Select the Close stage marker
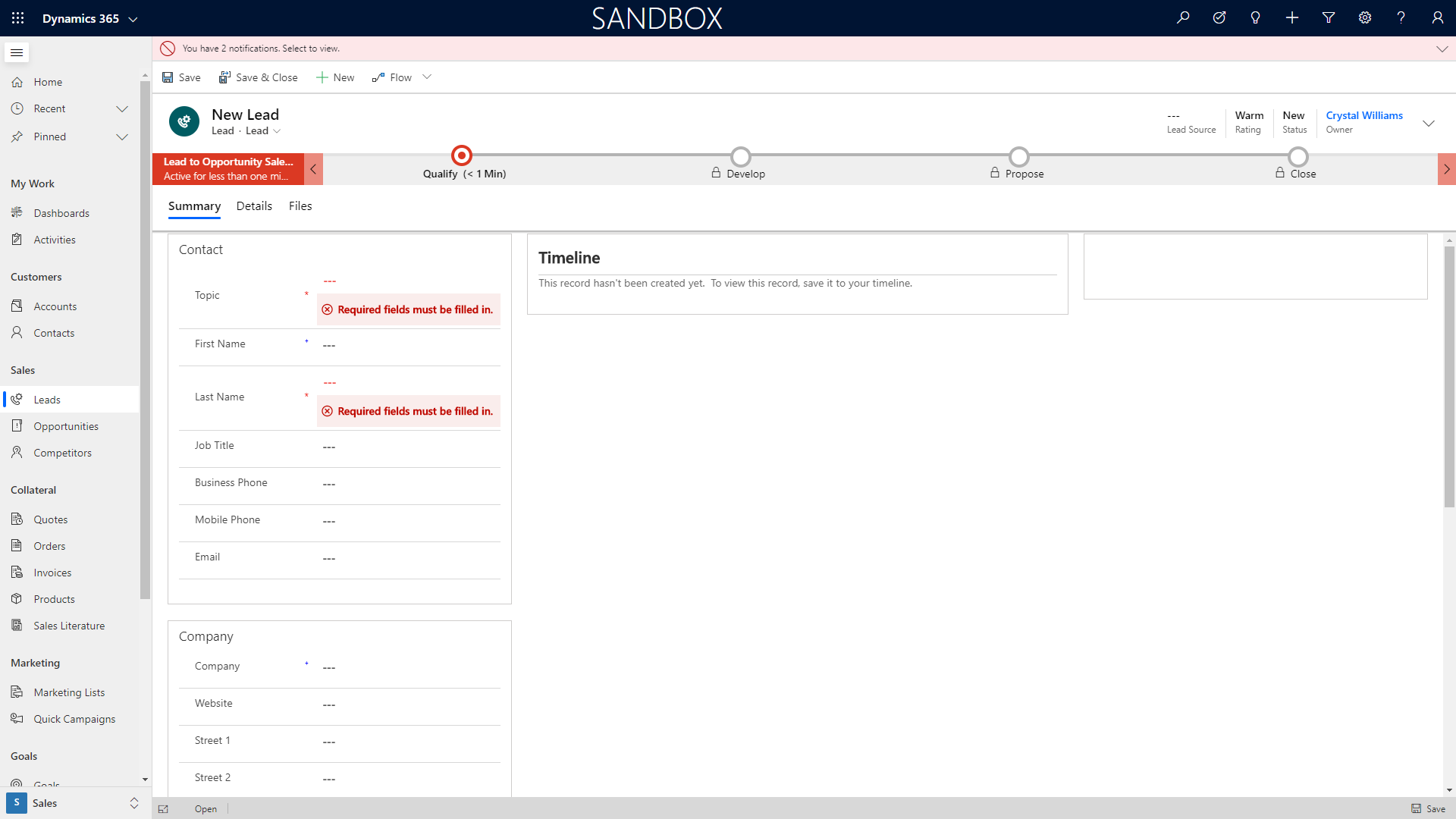1456x819 pixels. pos(1298,157)
